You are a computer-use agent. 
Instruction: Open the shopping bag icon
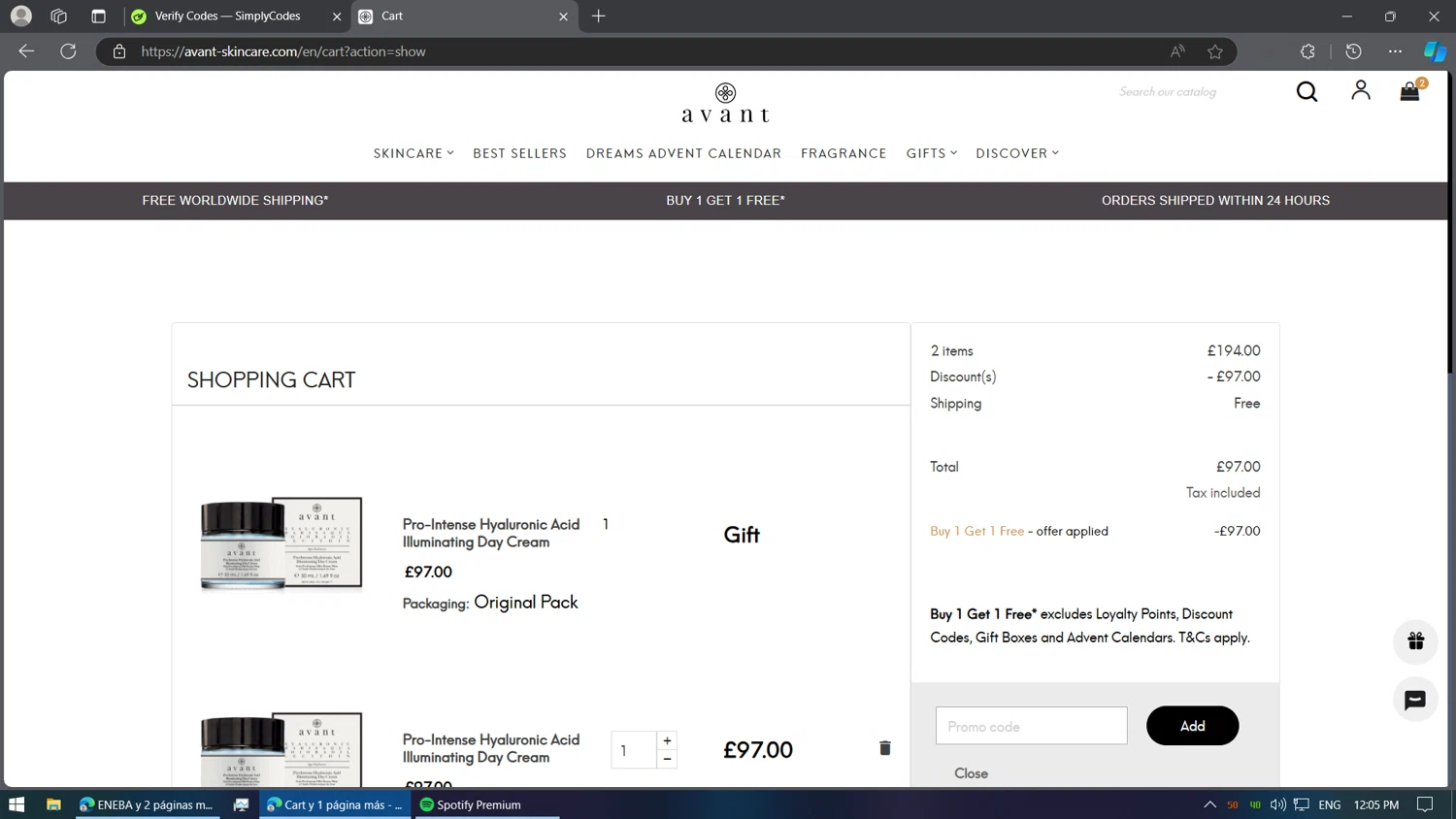[1410, 90]
